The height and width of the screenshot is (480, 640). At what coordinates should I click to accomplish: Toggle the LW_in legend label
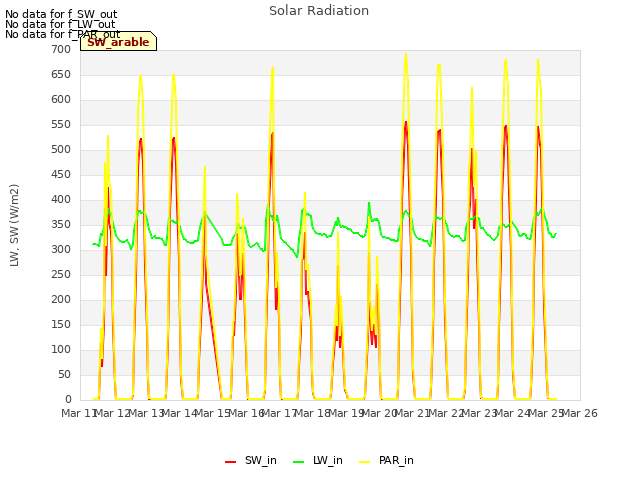point(328,460)
